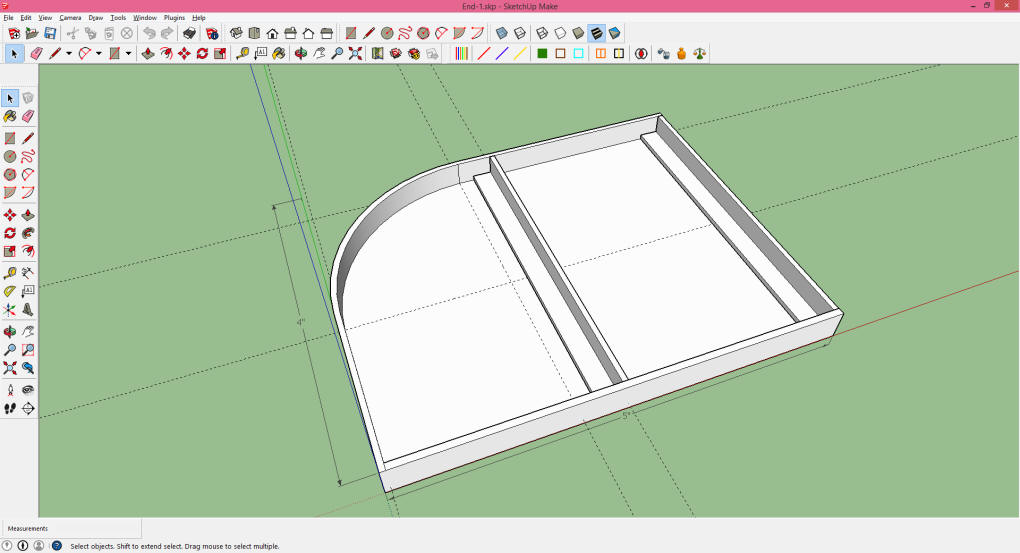The image size is (1020, 553).
Task: Select the Push/Pull tool in top toolbar
Action: pos(148,53)
